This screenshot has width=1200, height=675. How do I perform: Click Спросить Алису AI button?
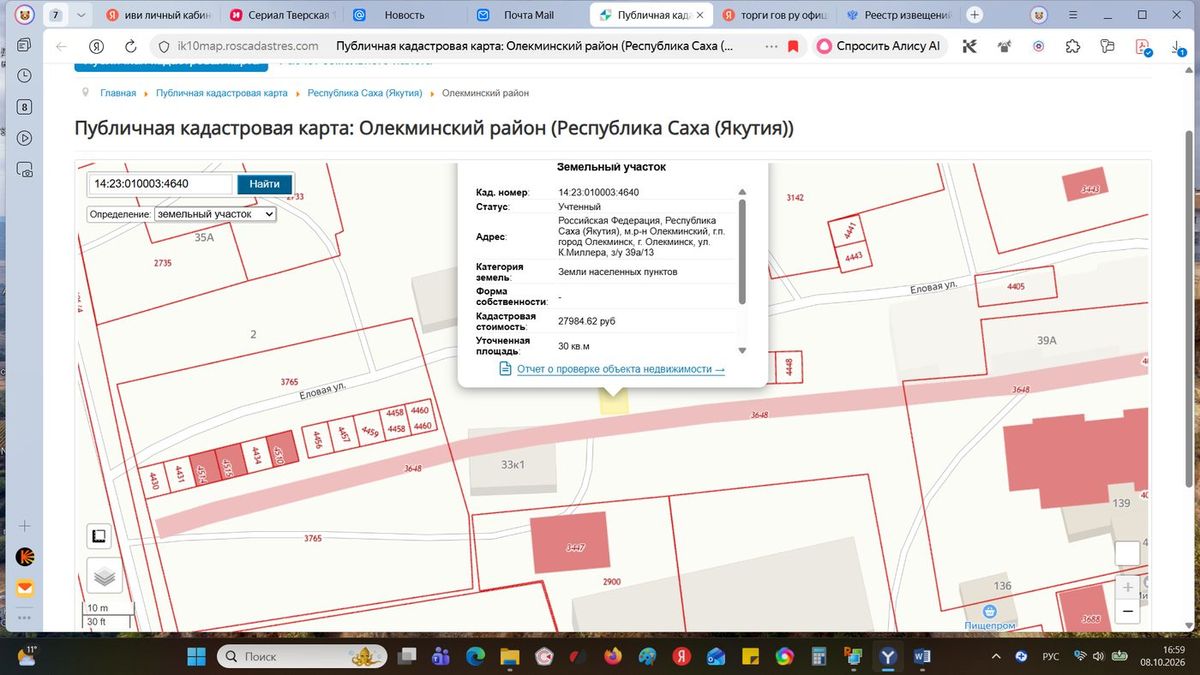(879, 46)
